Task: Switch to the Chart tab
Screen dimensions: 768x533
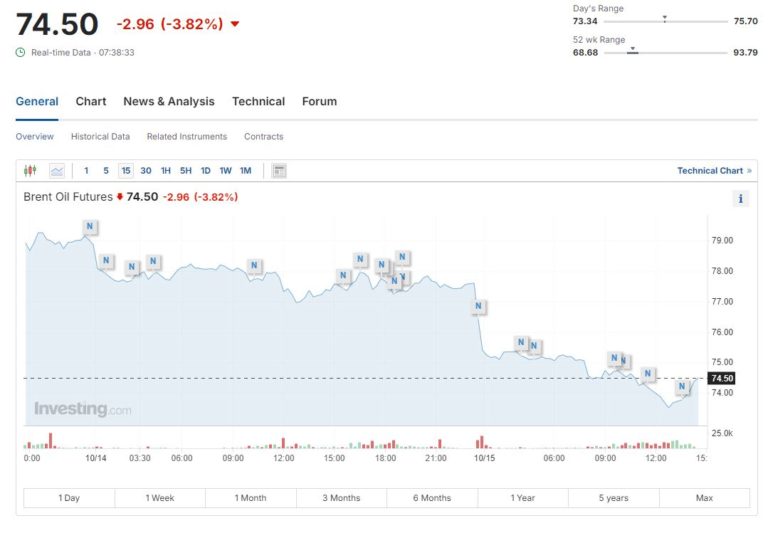Action: (91, 101)
